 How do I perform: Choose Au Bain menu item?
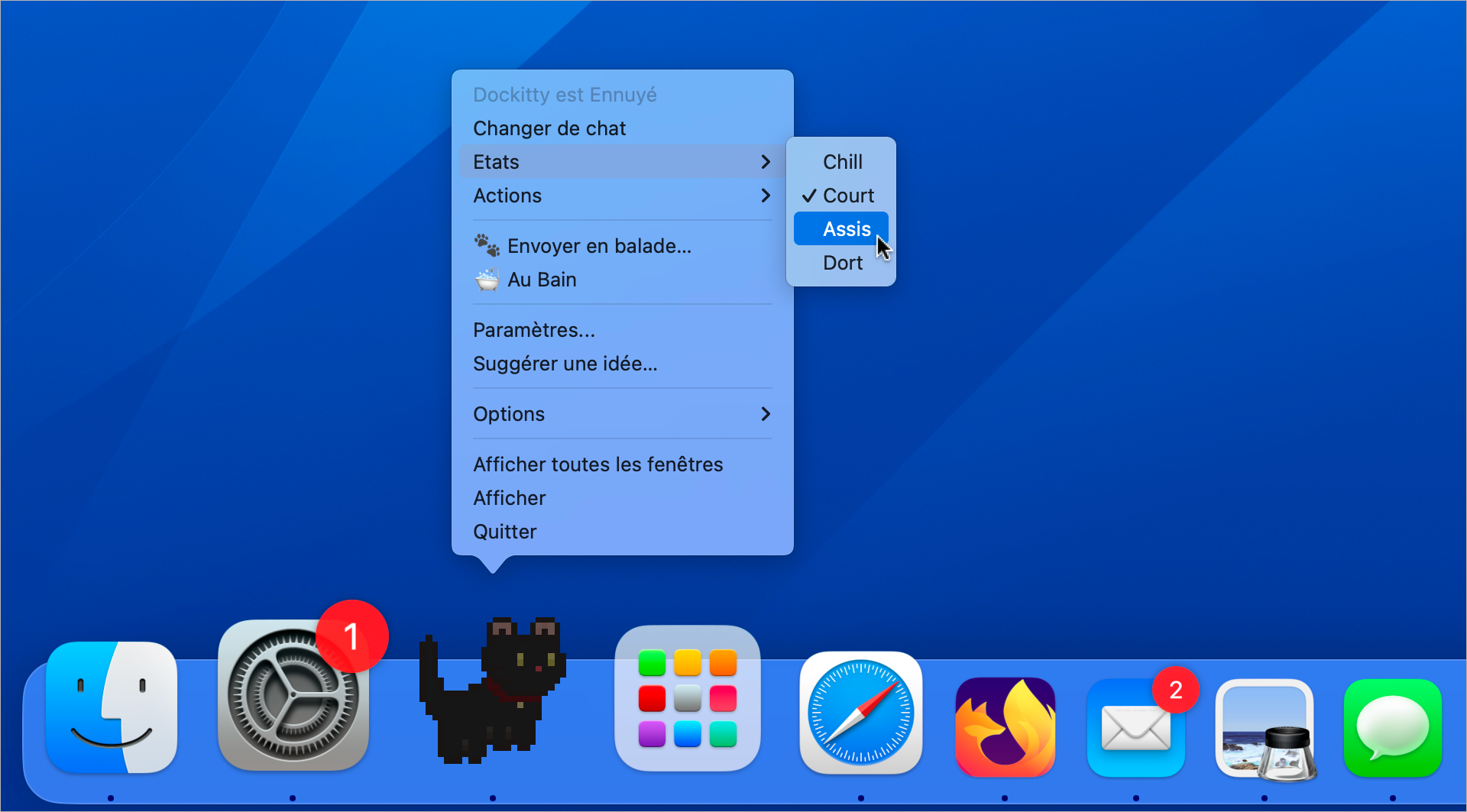point(623,280)
